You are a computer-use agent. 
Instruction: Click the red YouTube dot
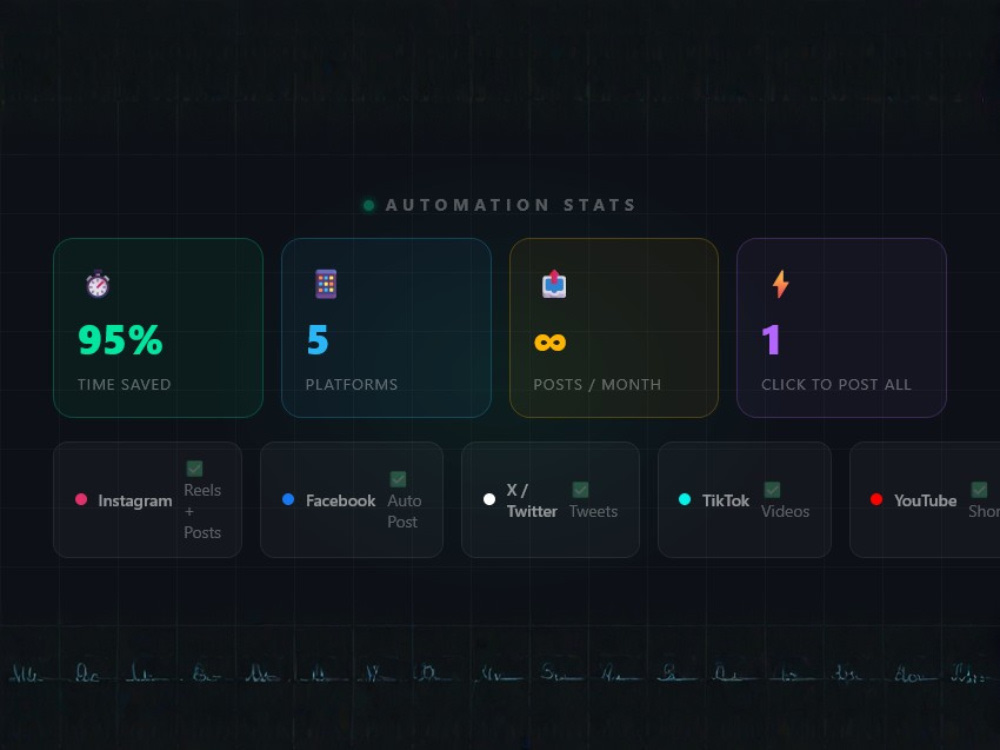(876, 499)
